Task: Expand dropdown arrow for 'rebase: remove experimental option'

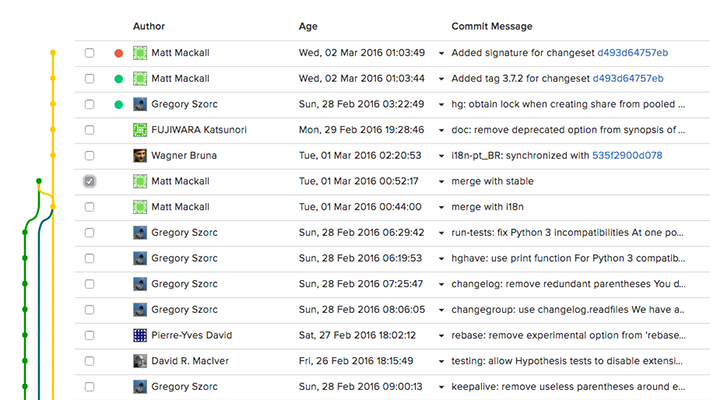Action: 441,335
